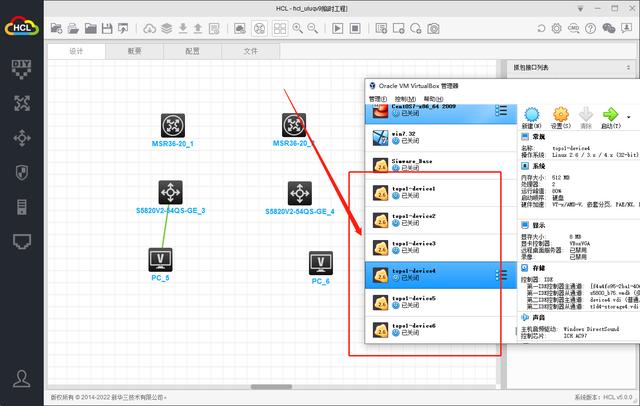Click the upload arrow toolbar icon
Image resolution: width=640 pixels, height=406 pixels.
(x=198, y=28)
